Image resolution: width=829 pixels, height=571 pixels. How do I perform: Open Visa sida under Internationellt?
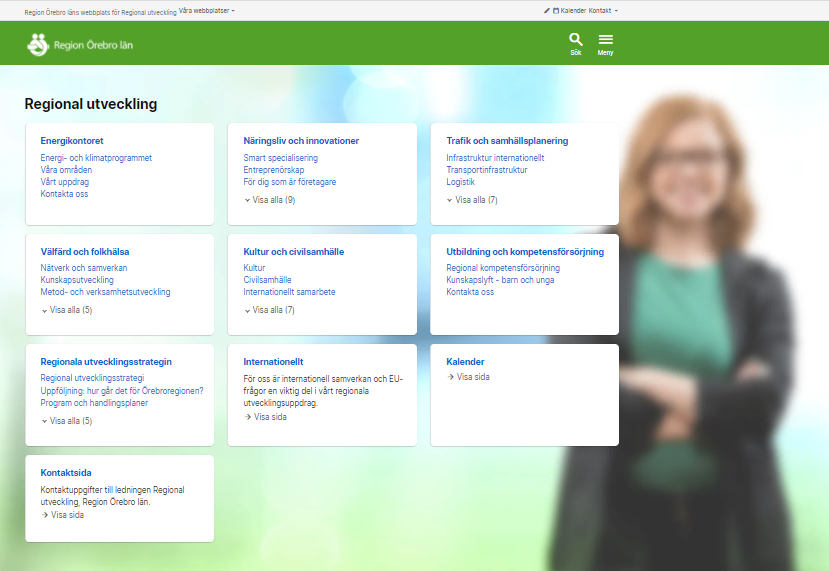coord(265,417)
